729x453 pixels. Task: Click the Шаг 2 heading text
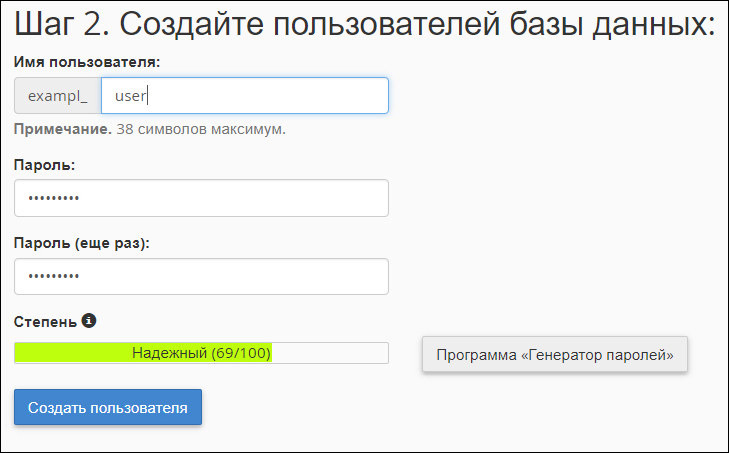click(x=364, y=24)
